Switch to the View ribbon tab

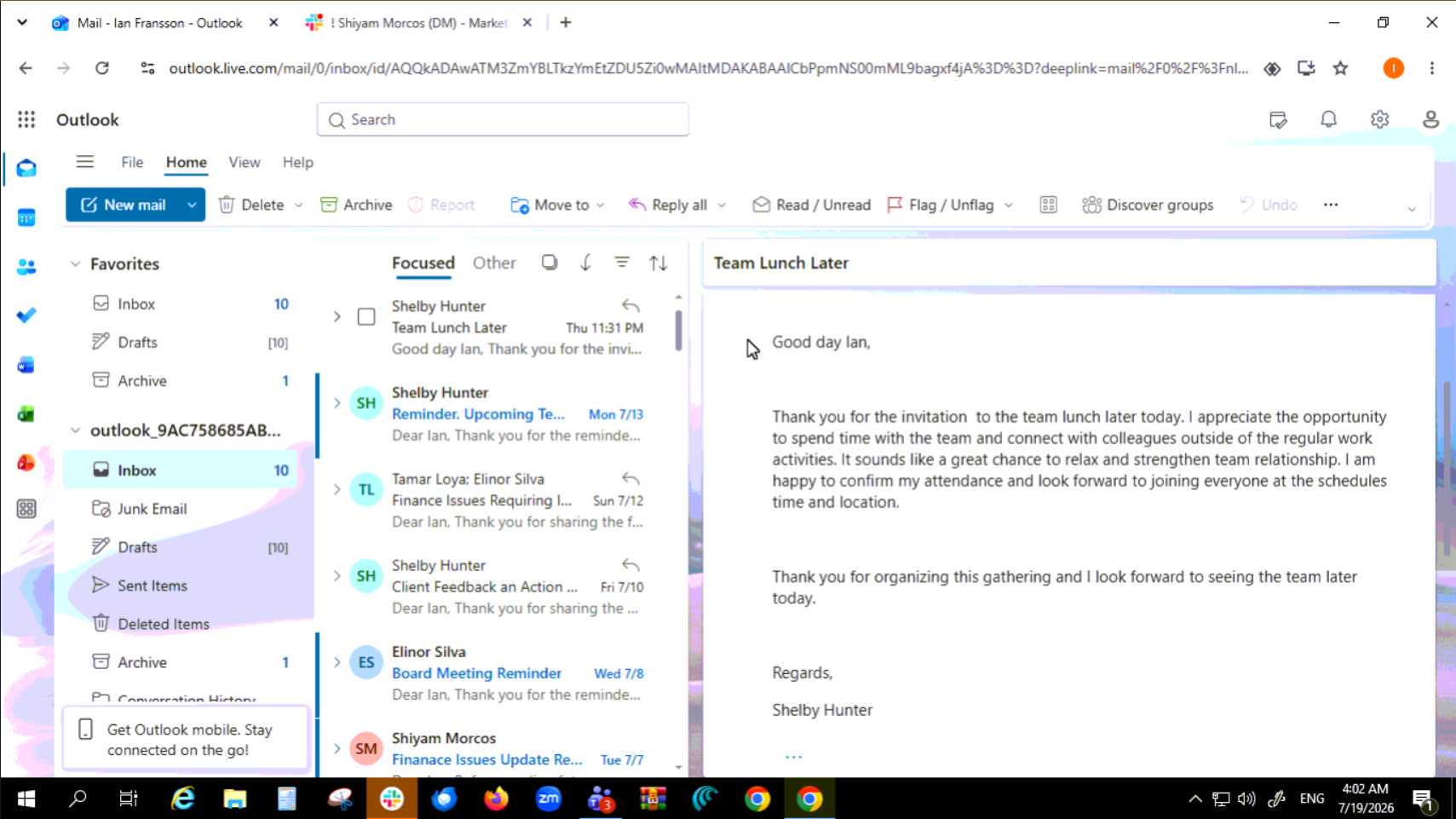245,162
